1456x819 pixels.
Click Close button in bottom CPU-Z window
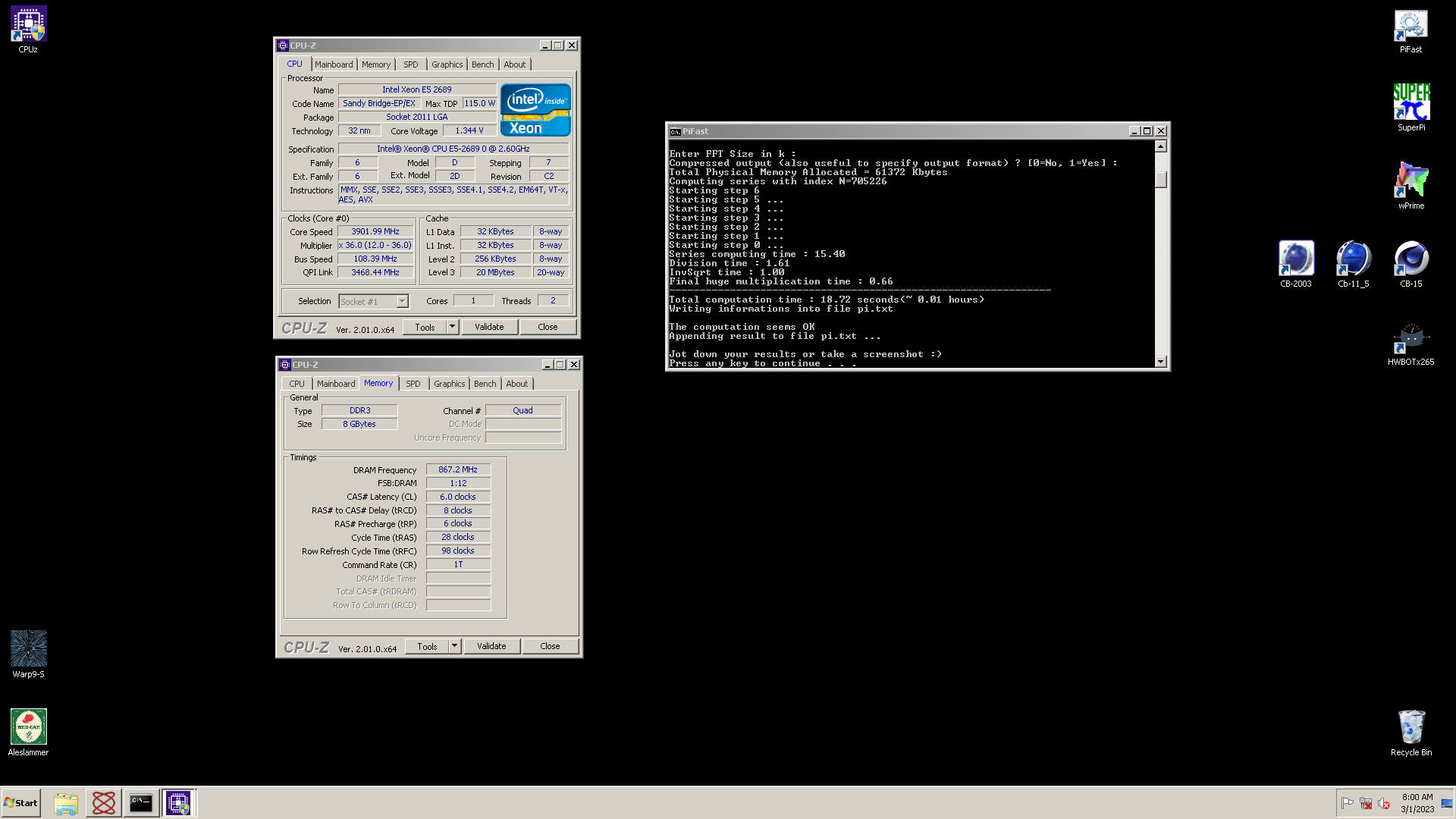(x=550, y=646)
